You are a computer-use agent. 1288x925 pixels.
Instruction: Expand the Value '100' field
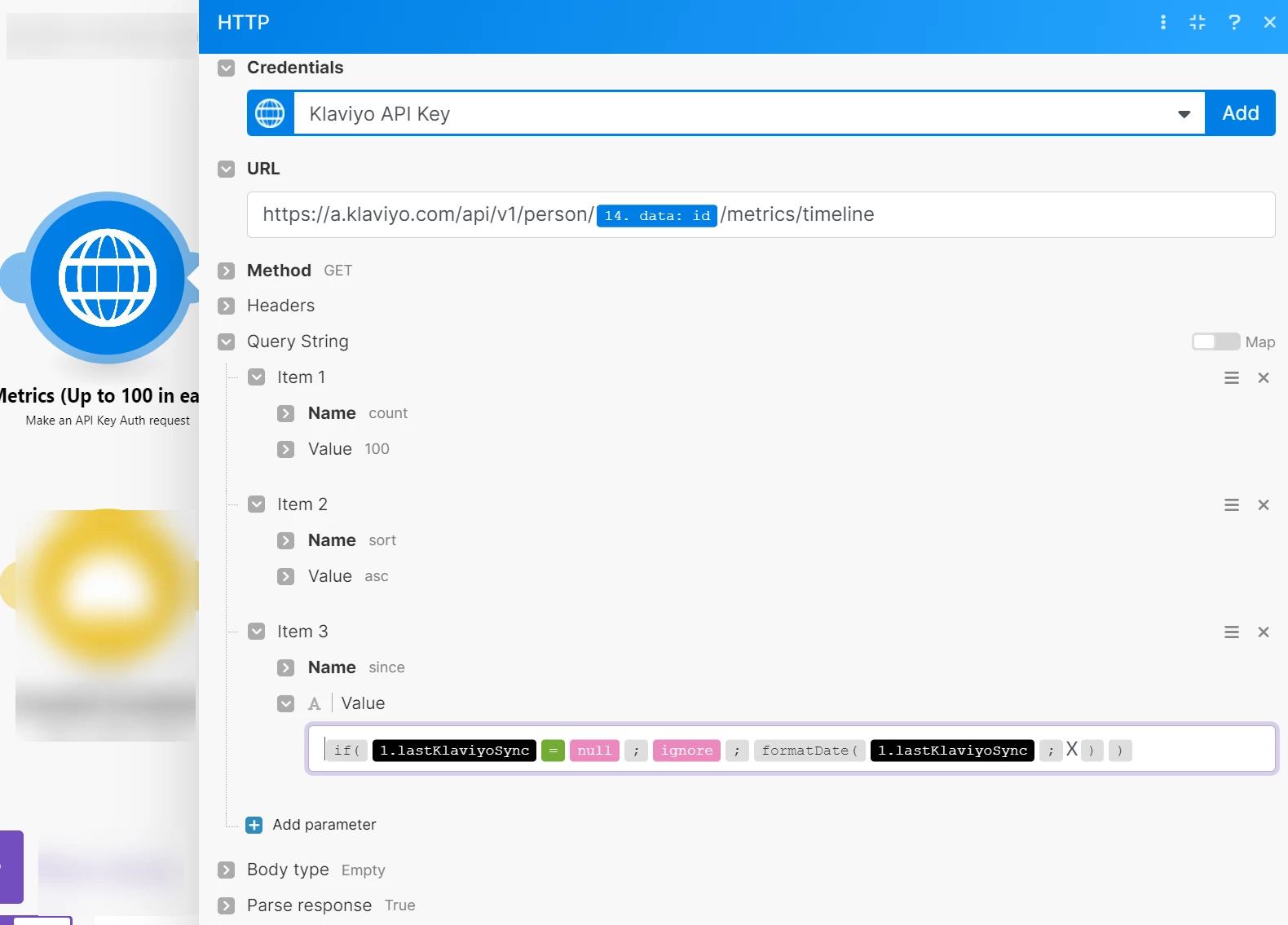point(286,449)
